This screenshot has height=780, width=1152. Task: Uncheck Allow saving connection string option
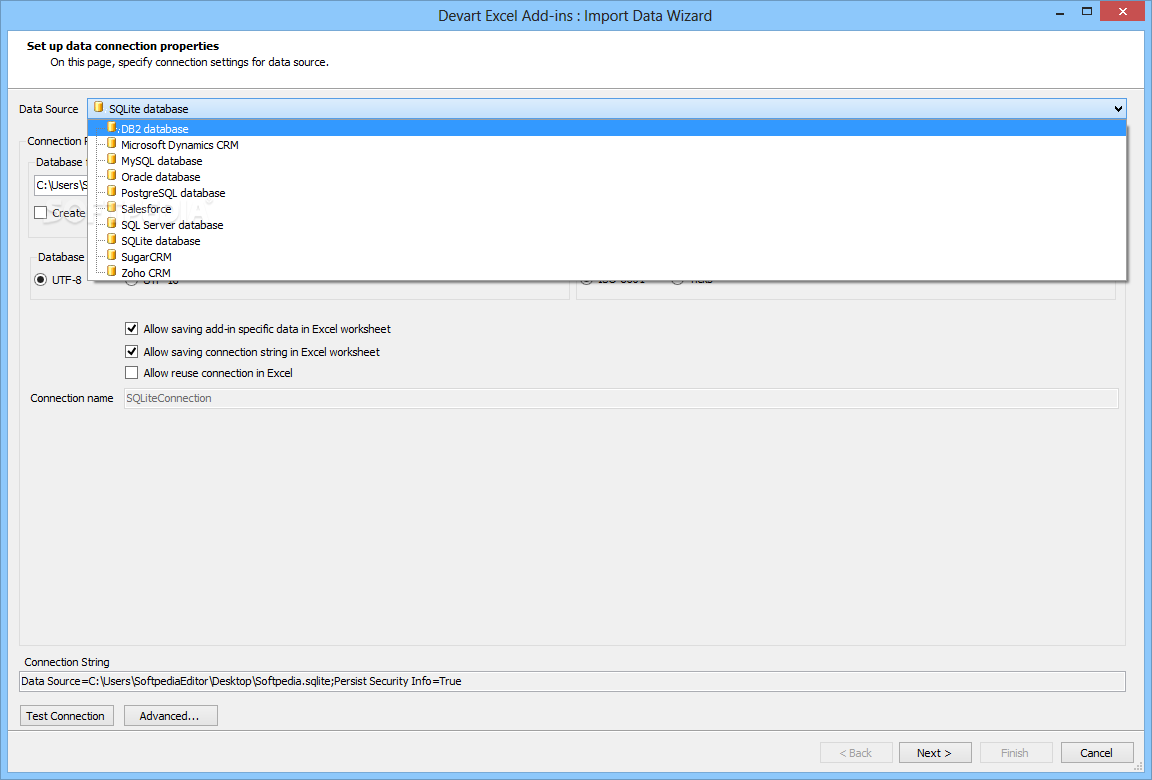132,352
